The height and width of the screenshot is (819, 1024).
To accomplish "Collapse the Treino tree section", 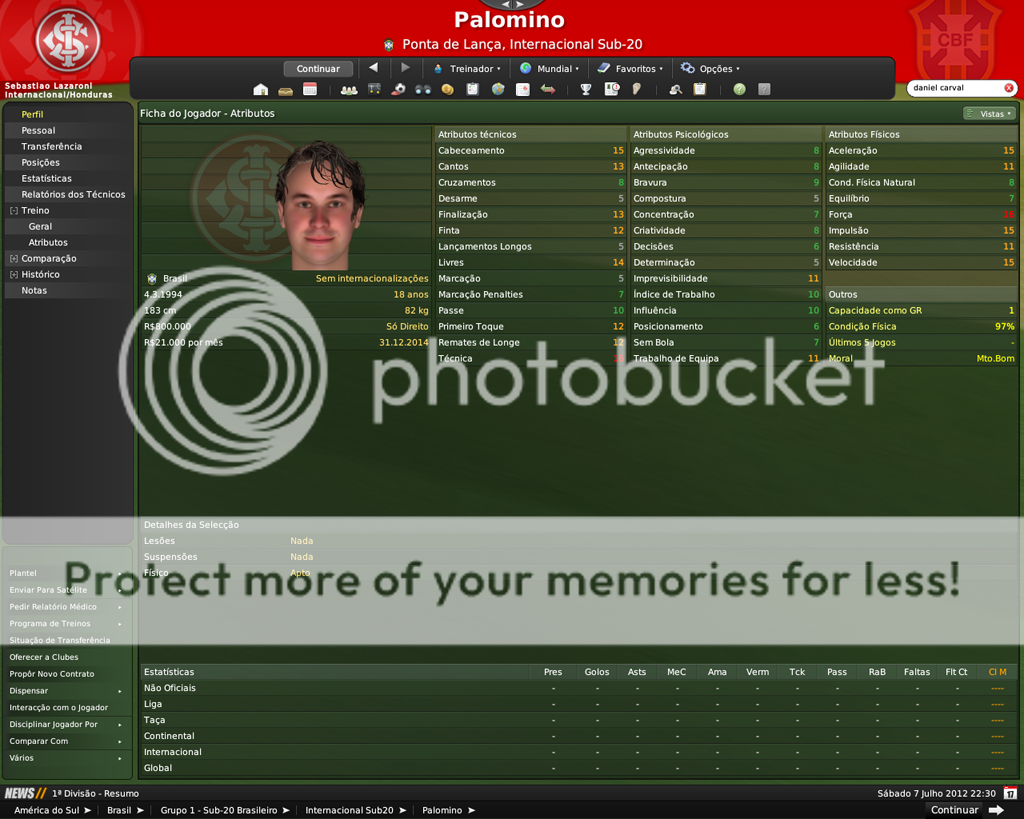I will pos(14,211).
